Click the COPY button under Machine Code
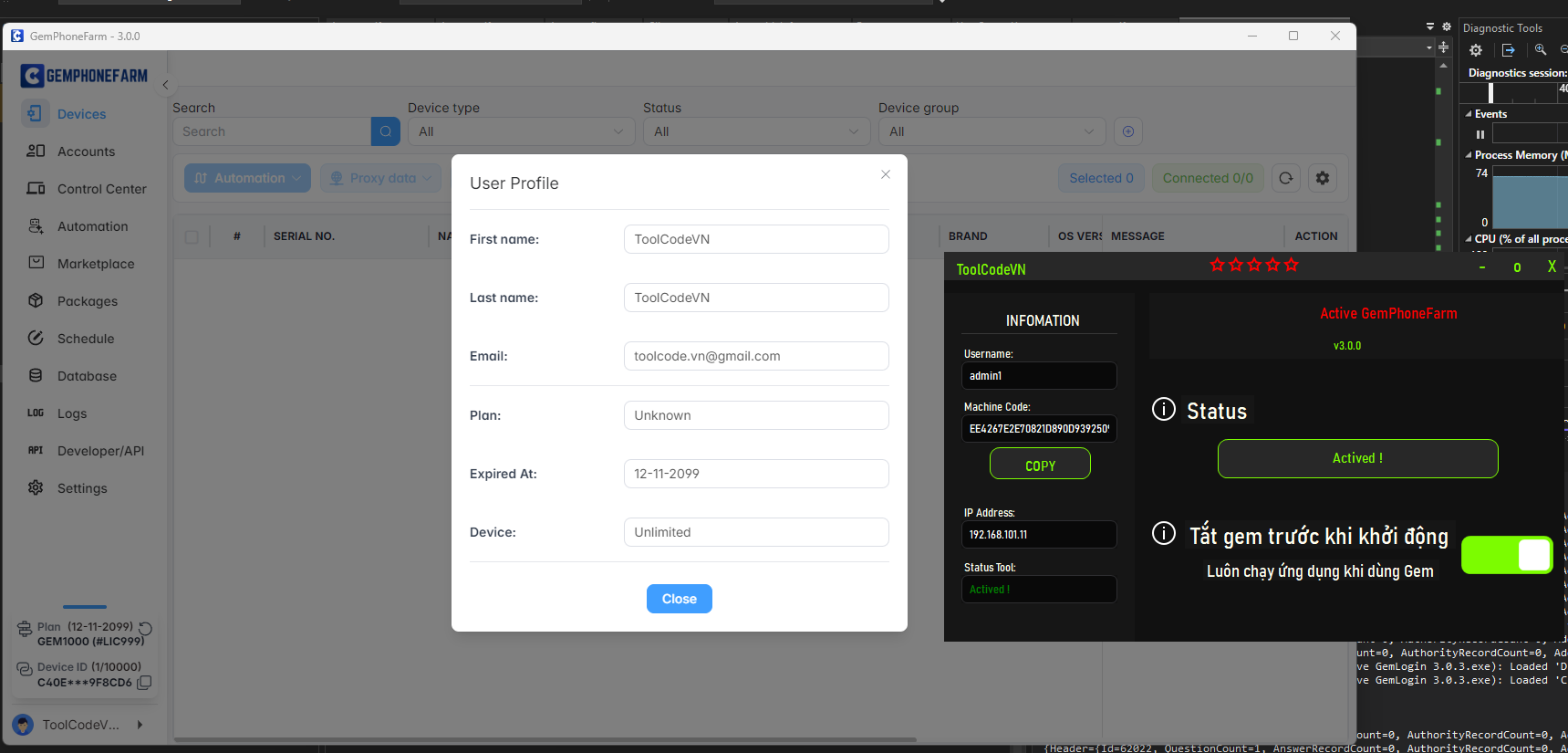The height and width of the screenshot is (753, 1568). (x=1040, y=465)
